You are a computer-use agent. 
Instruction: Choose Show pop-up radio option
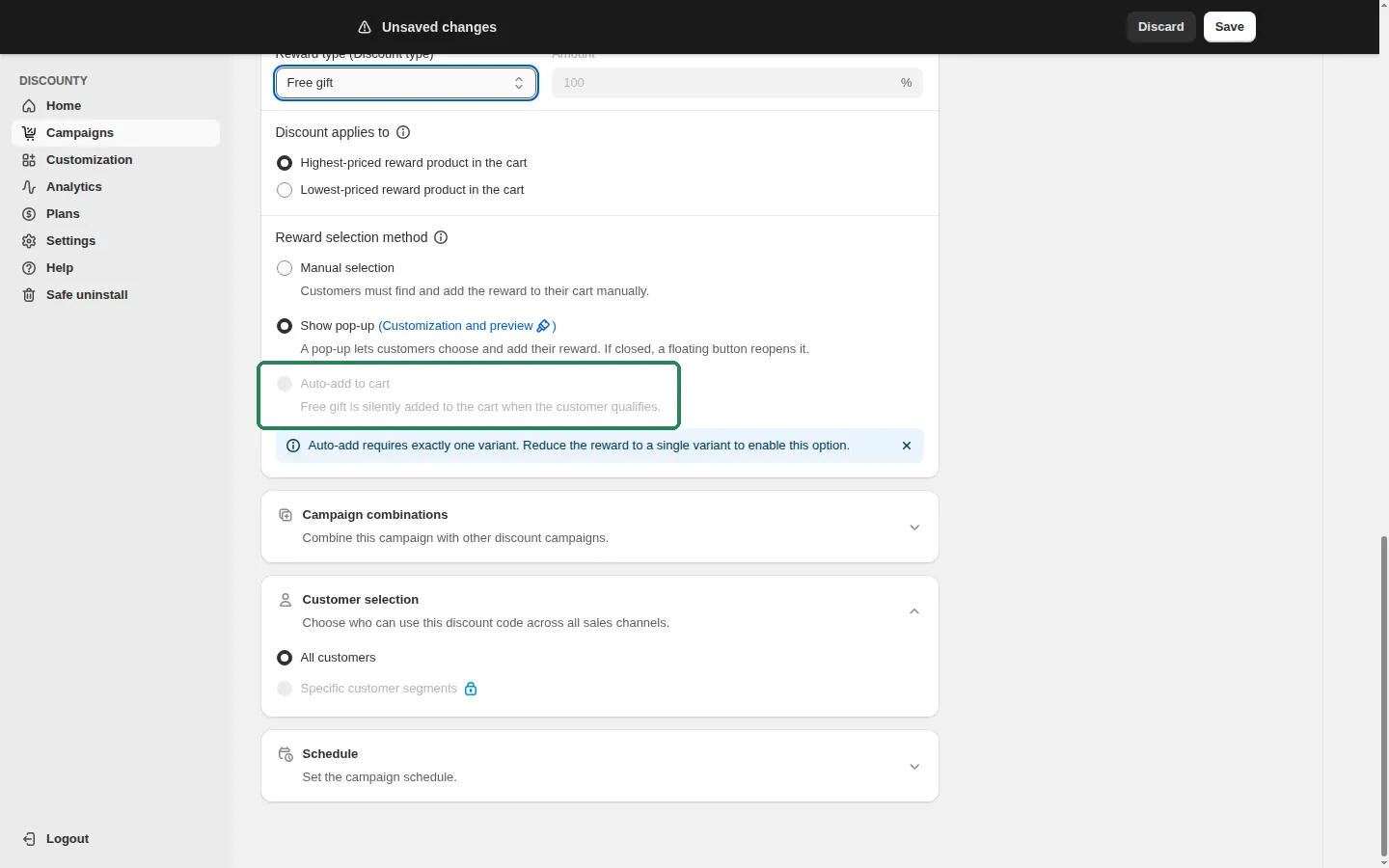pyautogui.click(x=285, y=326)
